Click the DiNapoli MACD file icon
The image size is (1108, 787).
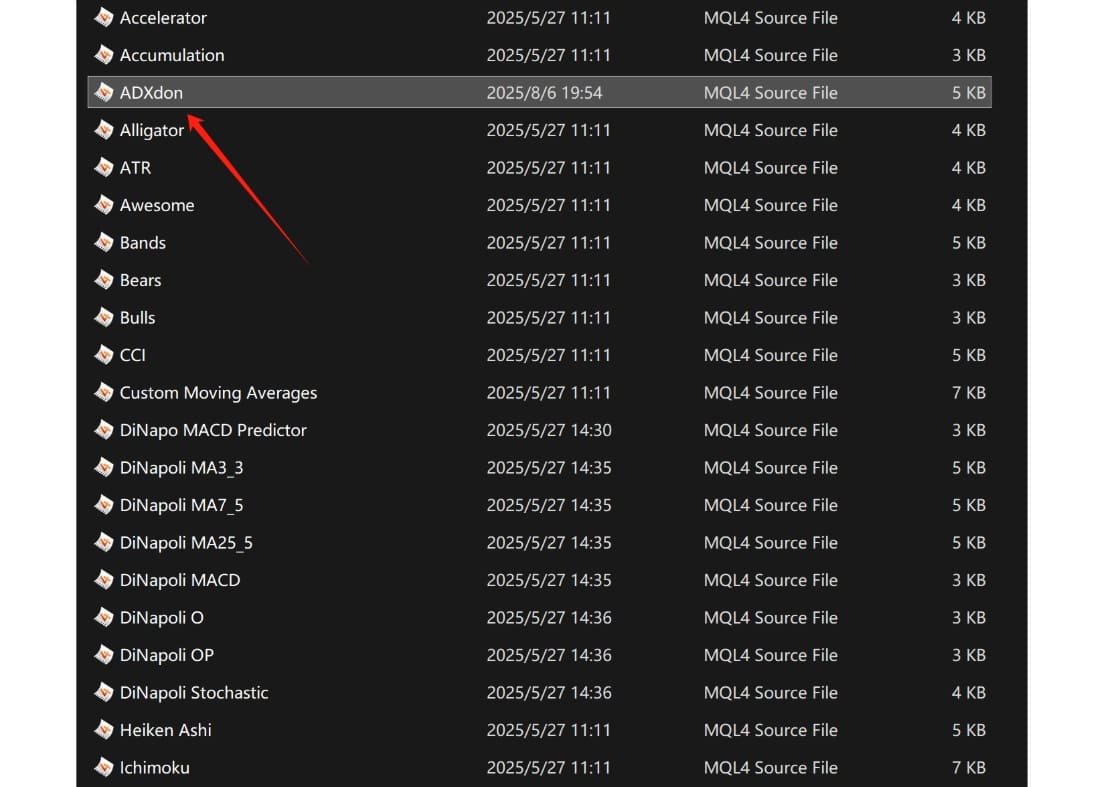pyautogui.click(x=104, y=579)
